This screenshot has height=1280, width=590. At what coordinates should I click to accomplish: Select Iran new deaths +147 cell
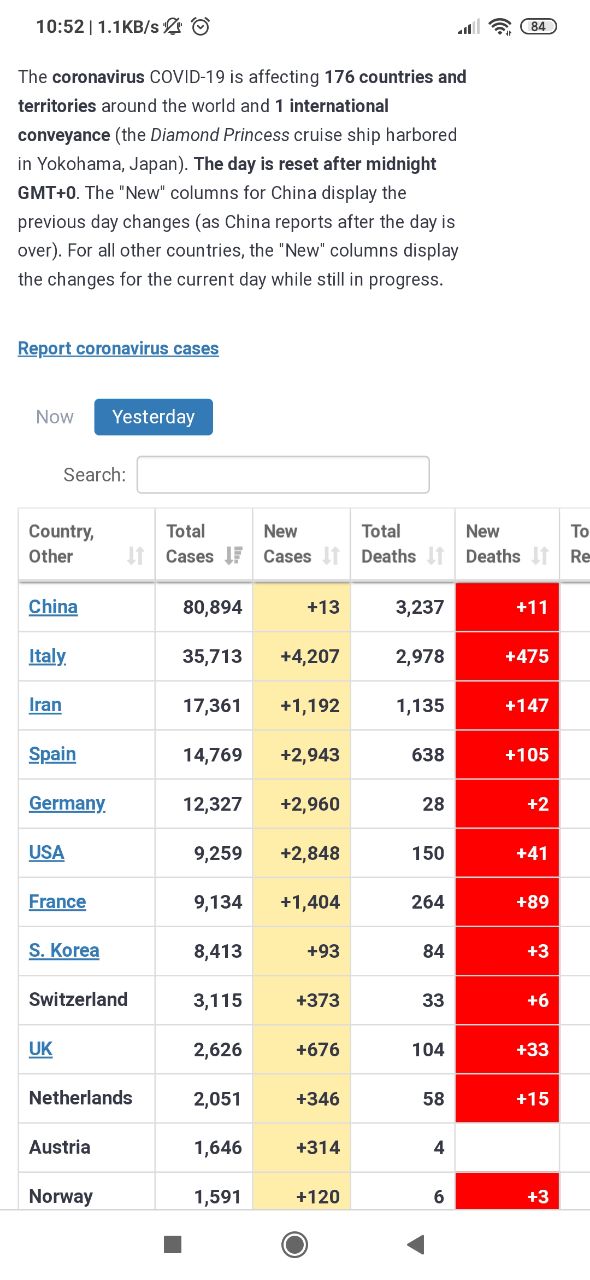[507, 705]
